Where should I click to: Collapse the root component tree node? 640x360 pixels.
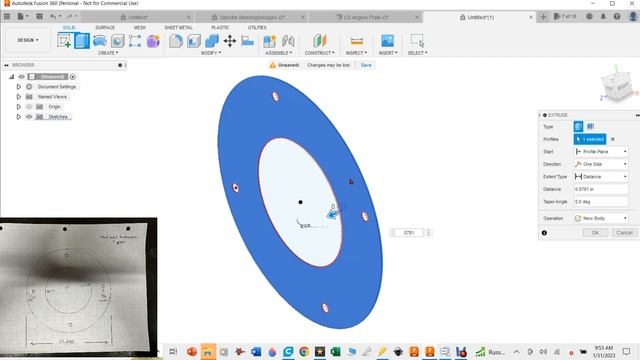(x=11, y=77)
